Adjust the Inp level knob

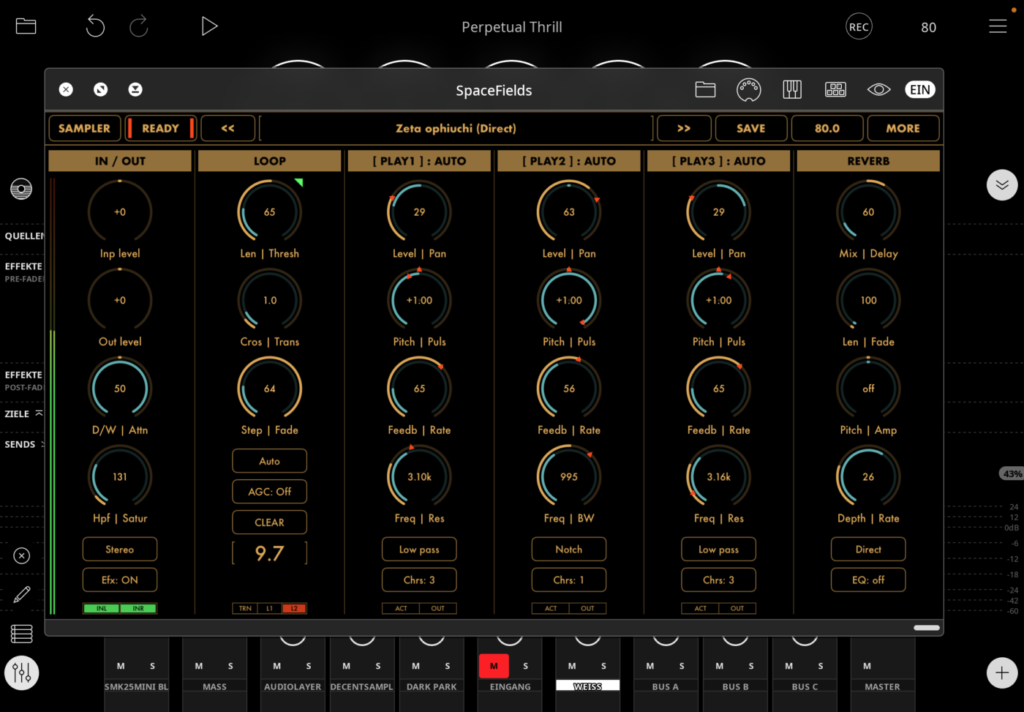(x=120, y=212)
